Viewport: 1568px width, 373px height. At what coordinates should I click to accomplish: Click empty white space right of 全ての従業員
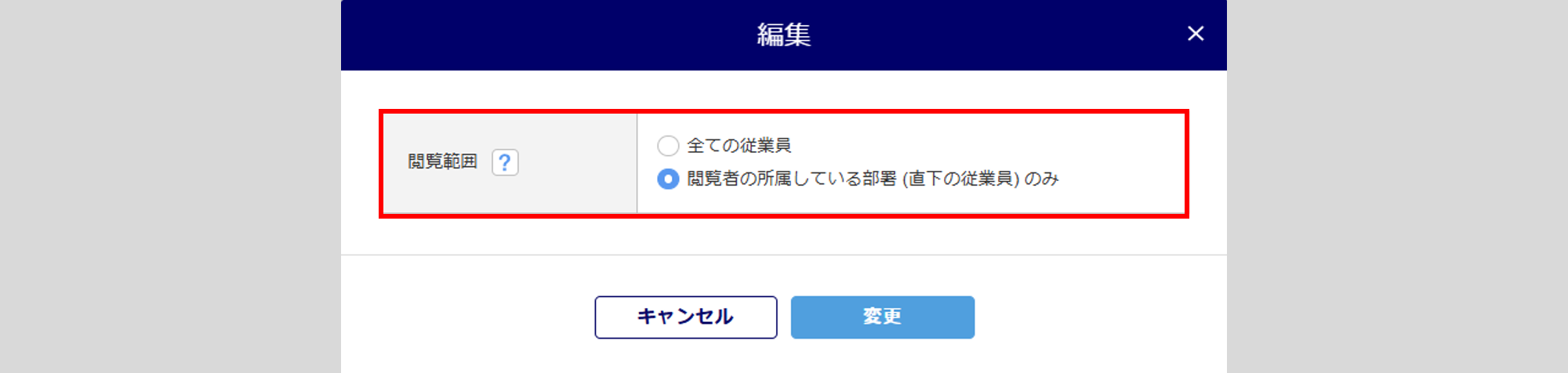(x=980, y=146)
